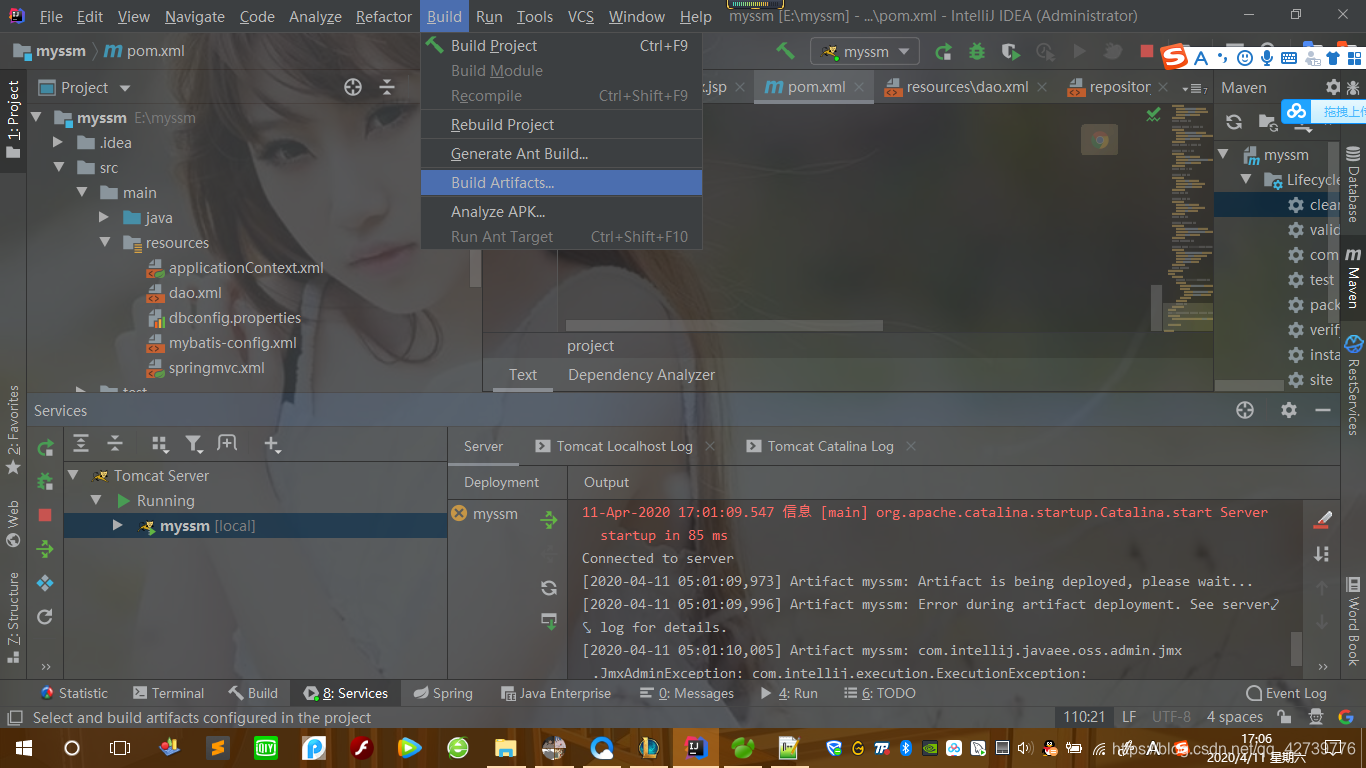Click the deploy arrow next to myssm deployment

coord(549,520)
